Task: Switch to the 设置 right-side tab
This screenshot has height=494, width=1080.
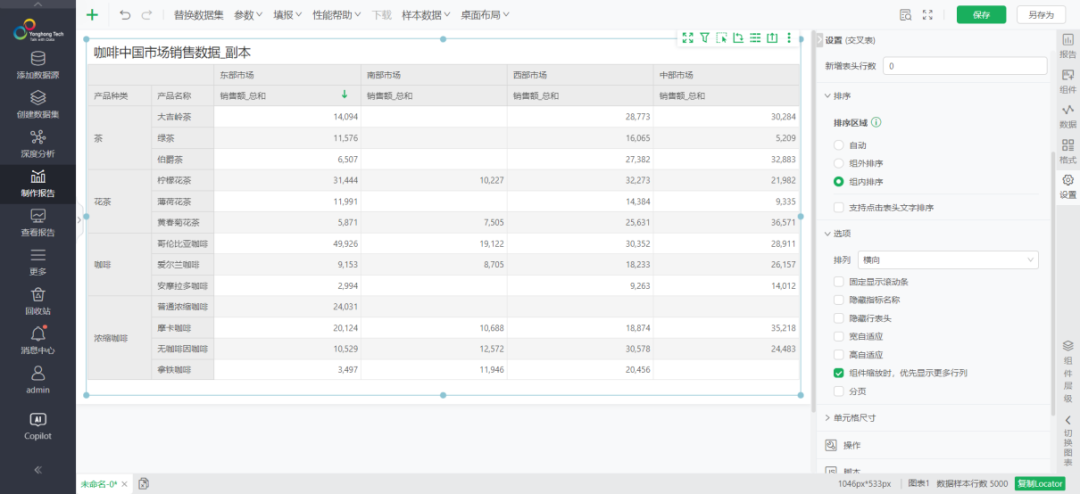Action: (x=1068, y=187)
